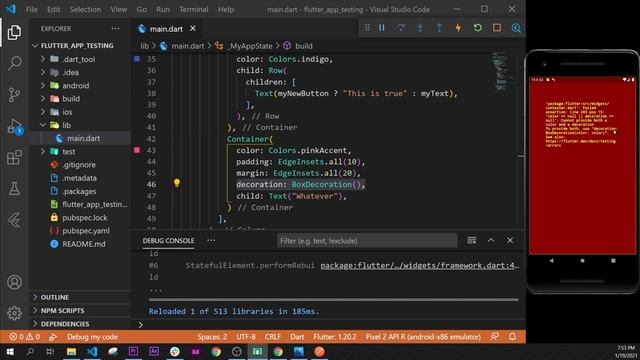Open the Flutter sidebar icon
Image resolution: width=640 pixels, height=360 pixels.
pos(14,220)
